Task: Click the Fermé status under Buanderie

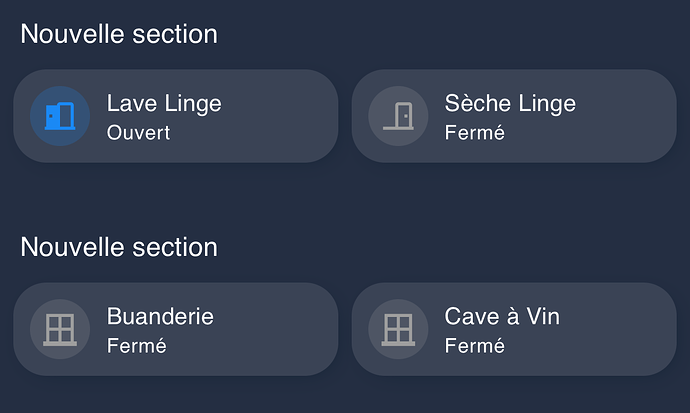Action: pyautogui.click(x=136, y=346)
